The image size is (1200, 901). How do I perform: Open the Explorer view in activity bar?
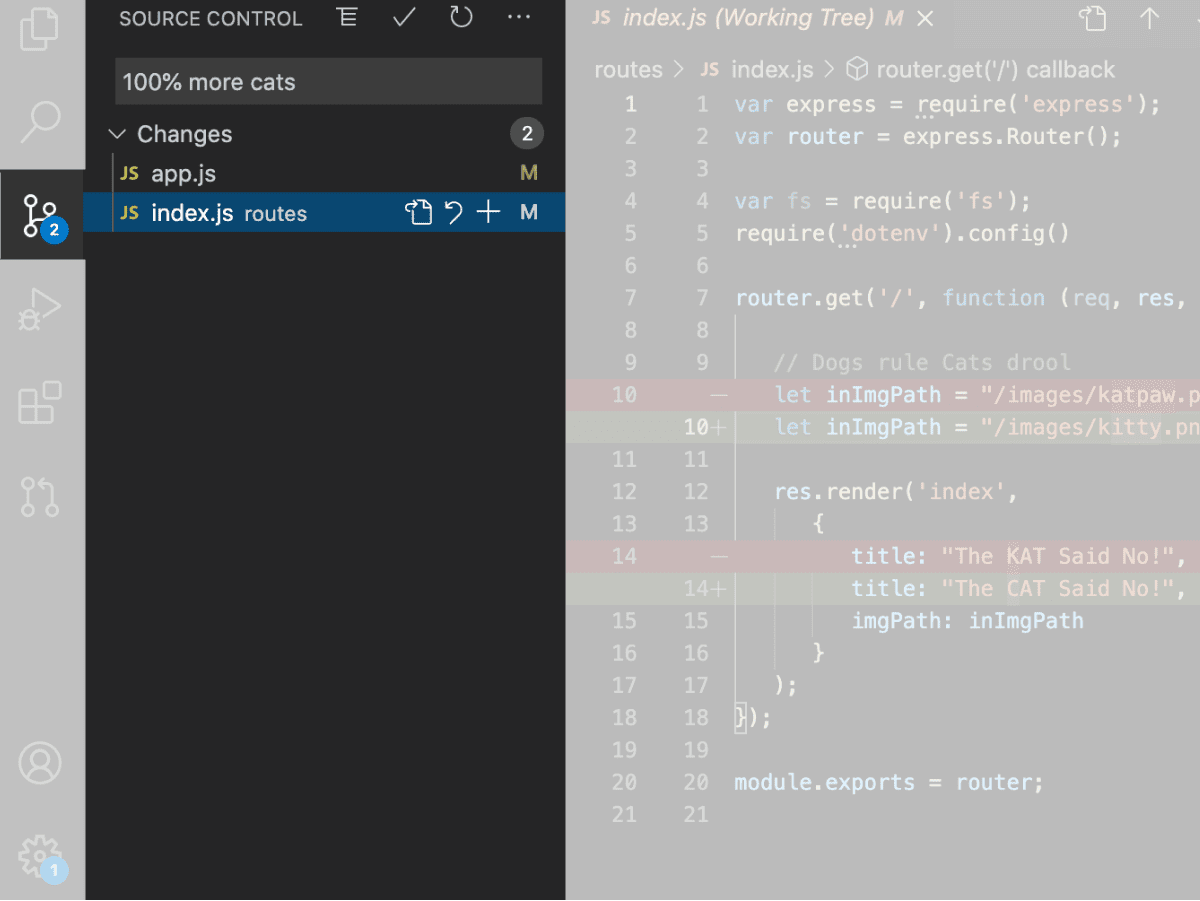coord(40,29)
